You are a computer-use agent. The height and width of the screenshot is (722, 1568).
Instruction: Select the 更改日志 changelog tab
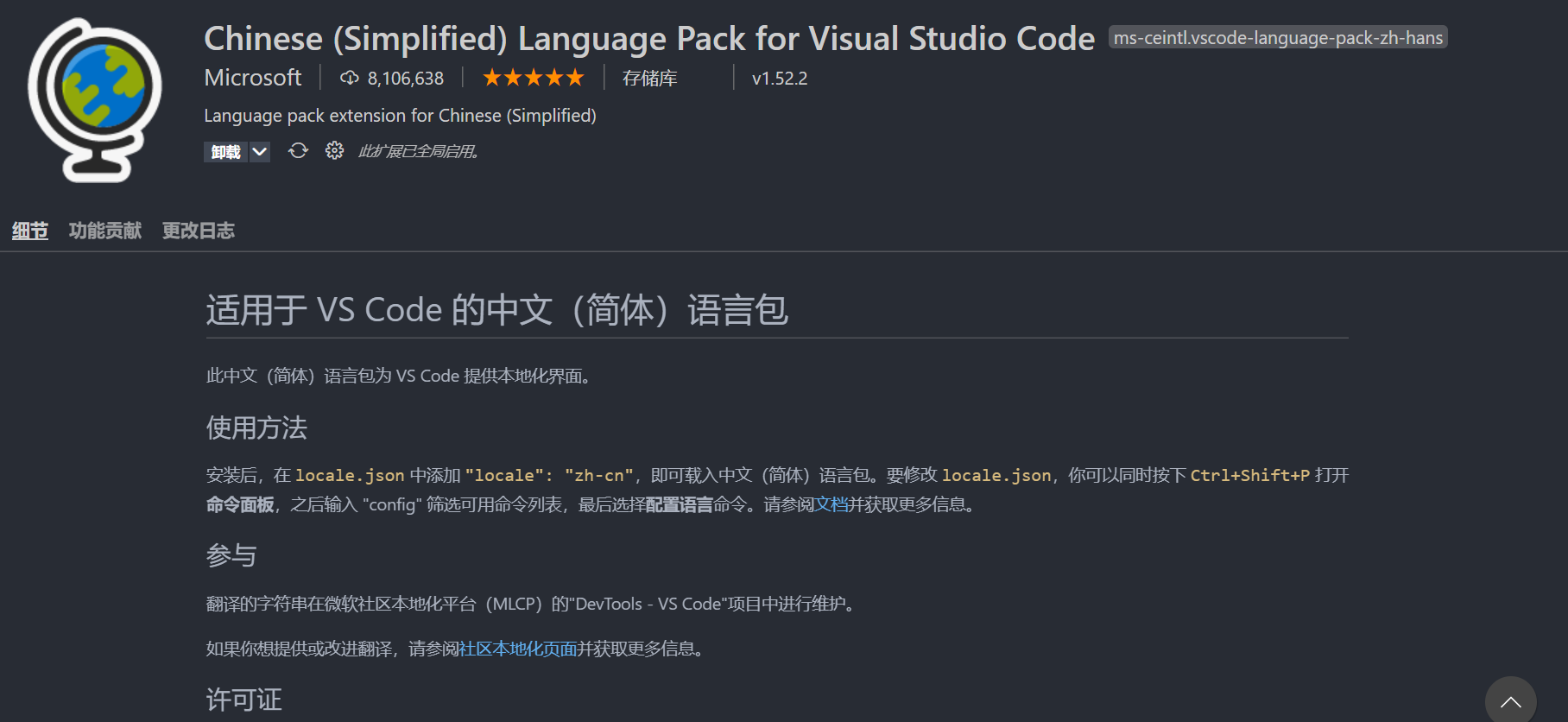click(x=199, y=231)
